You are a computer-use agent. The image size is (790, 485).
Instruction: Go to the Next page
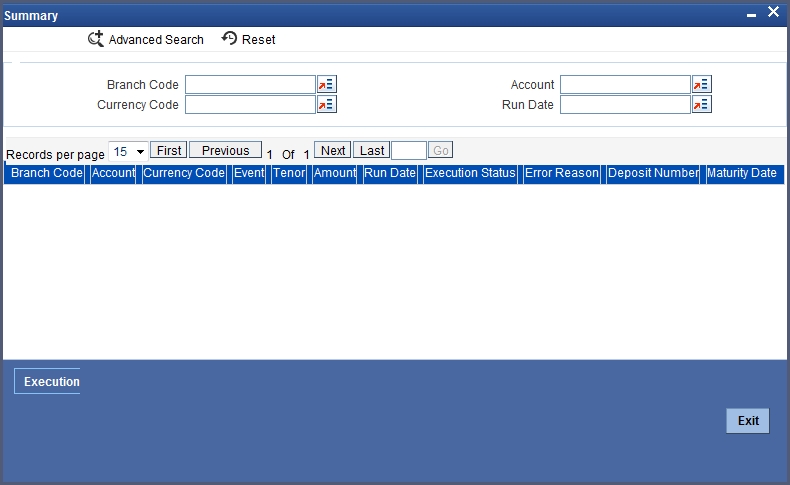click(x=333, y=150)
